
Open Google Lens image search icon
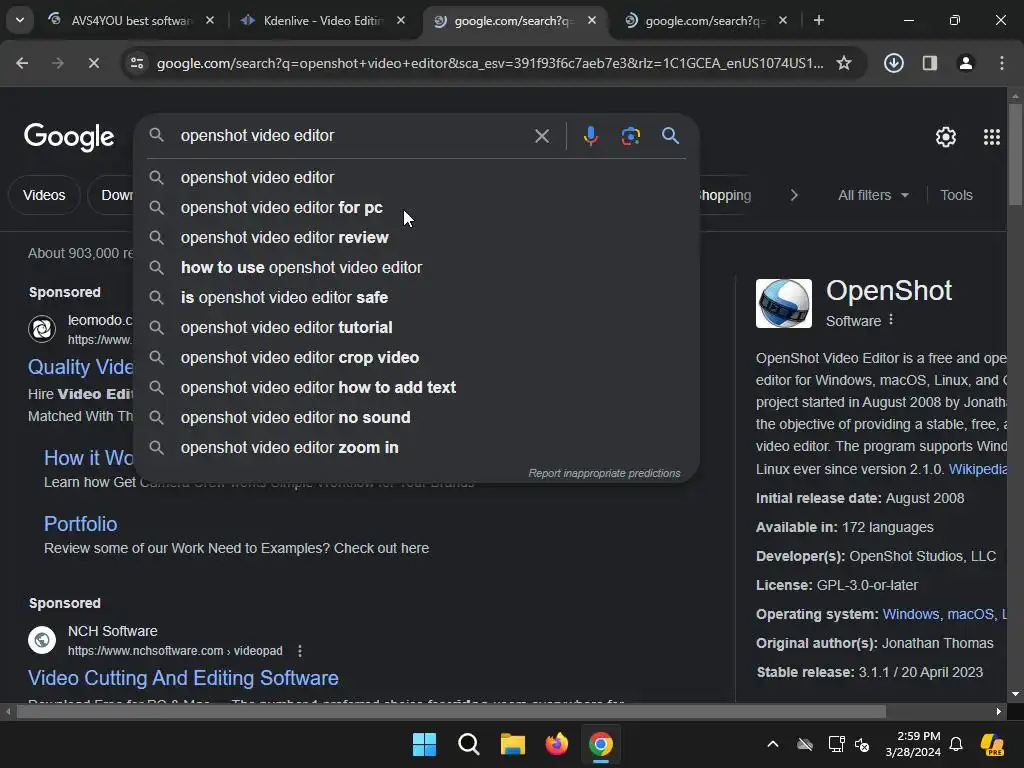(630, 136)
